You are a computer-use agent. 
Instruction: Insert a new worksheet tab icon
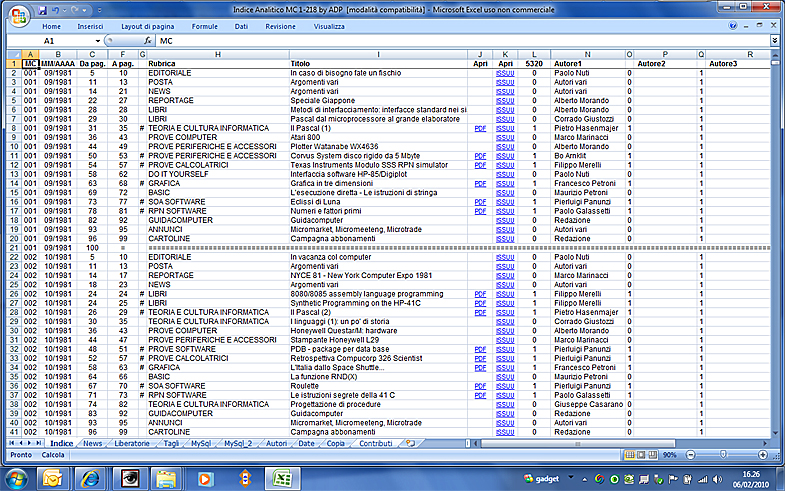click(411, 443)
